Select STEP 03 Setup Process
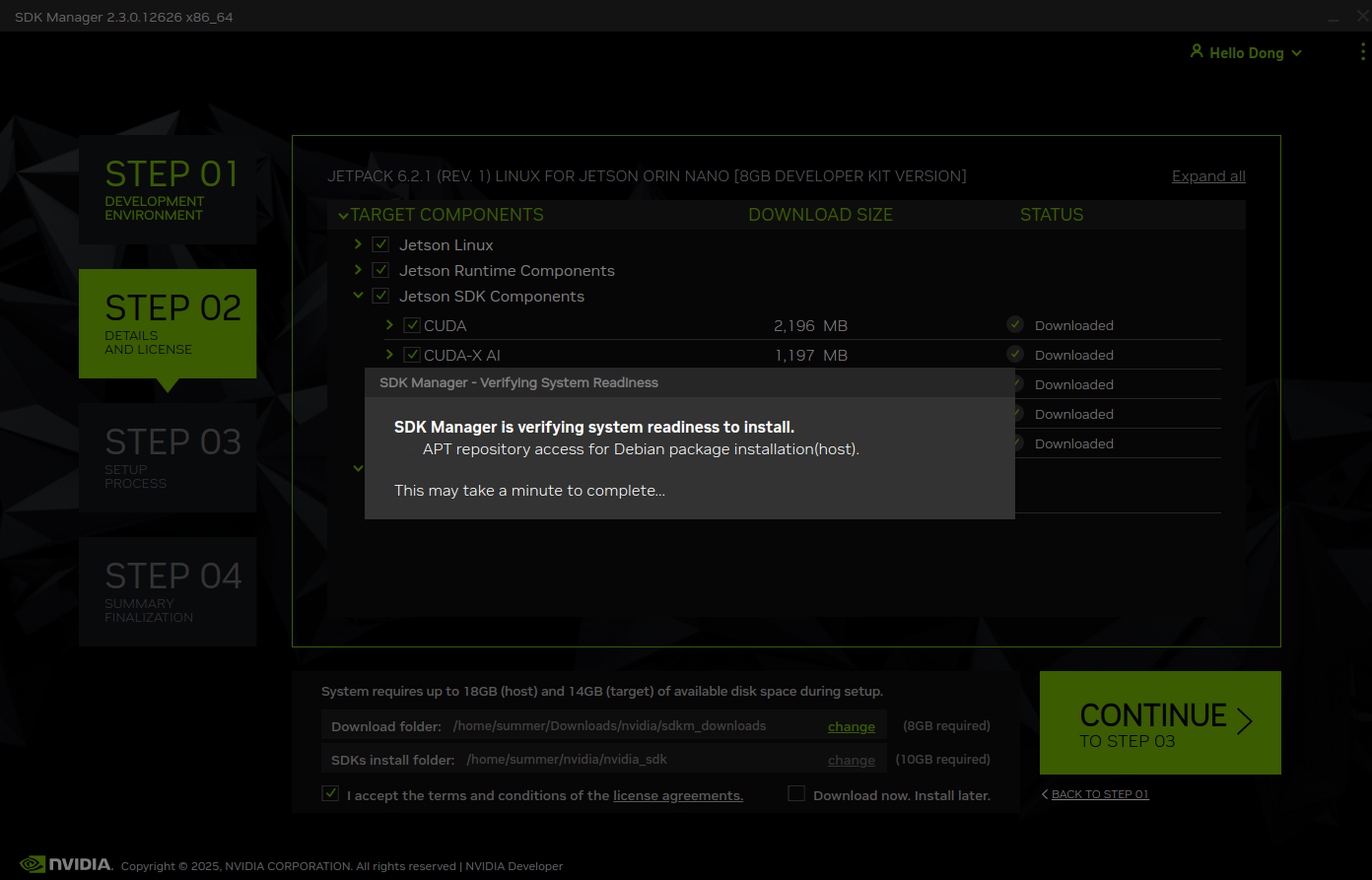This screenshot has width=1372, height=880. 167,456
